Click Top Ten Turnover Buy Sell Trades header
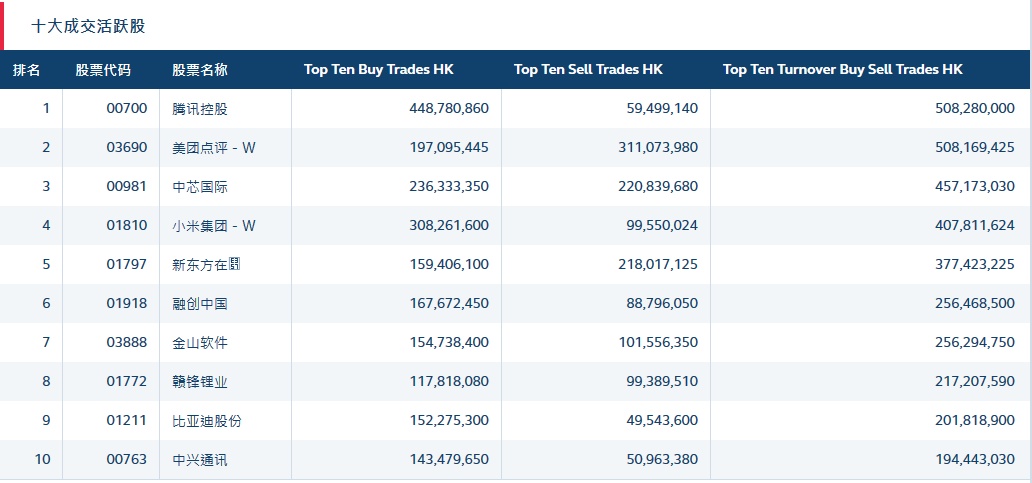Screen dimensions: 1032x483 (x=842, y=70)
